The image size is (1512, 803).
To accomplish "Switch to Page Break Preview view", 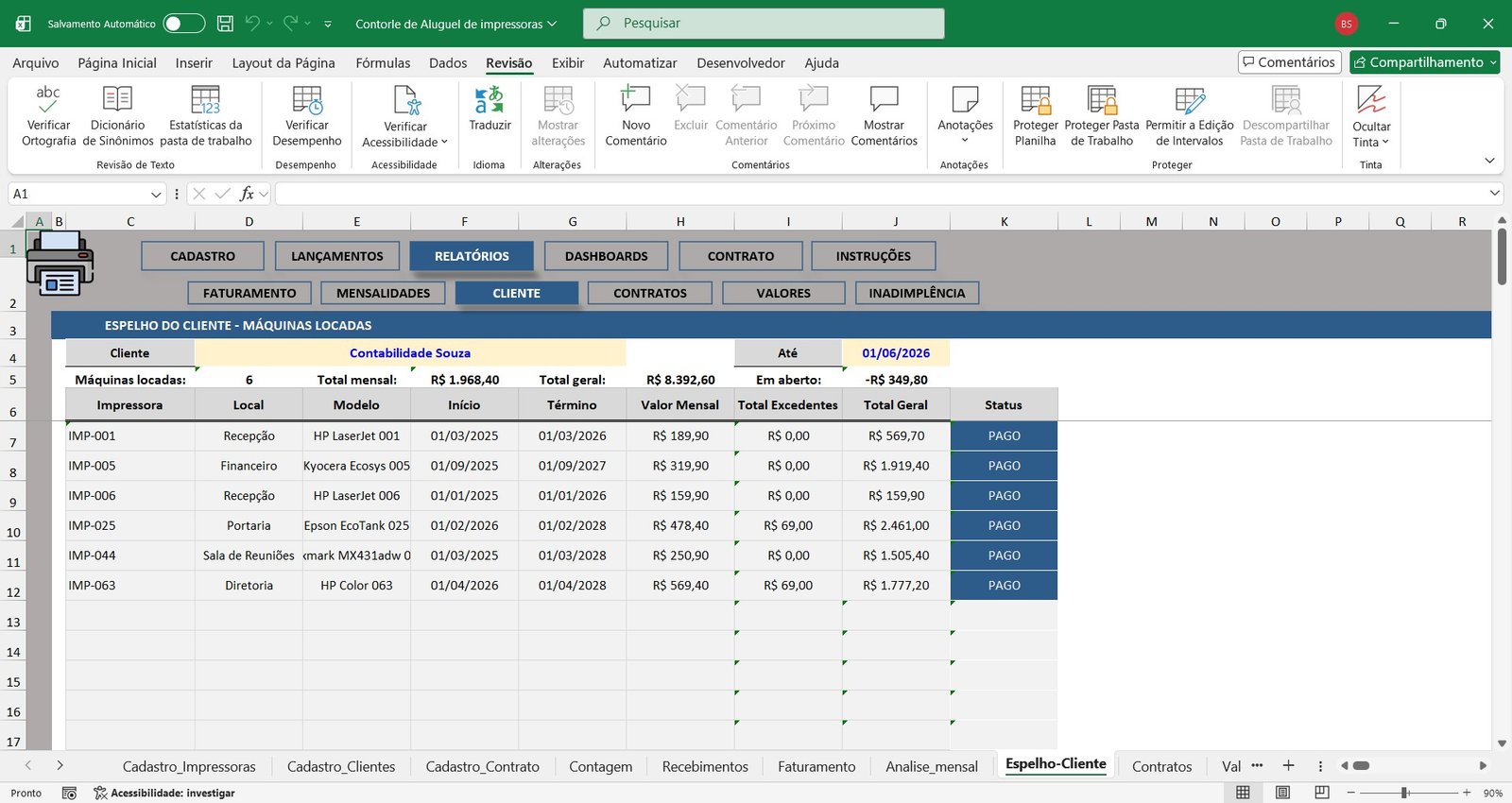I will [1322, 793].
